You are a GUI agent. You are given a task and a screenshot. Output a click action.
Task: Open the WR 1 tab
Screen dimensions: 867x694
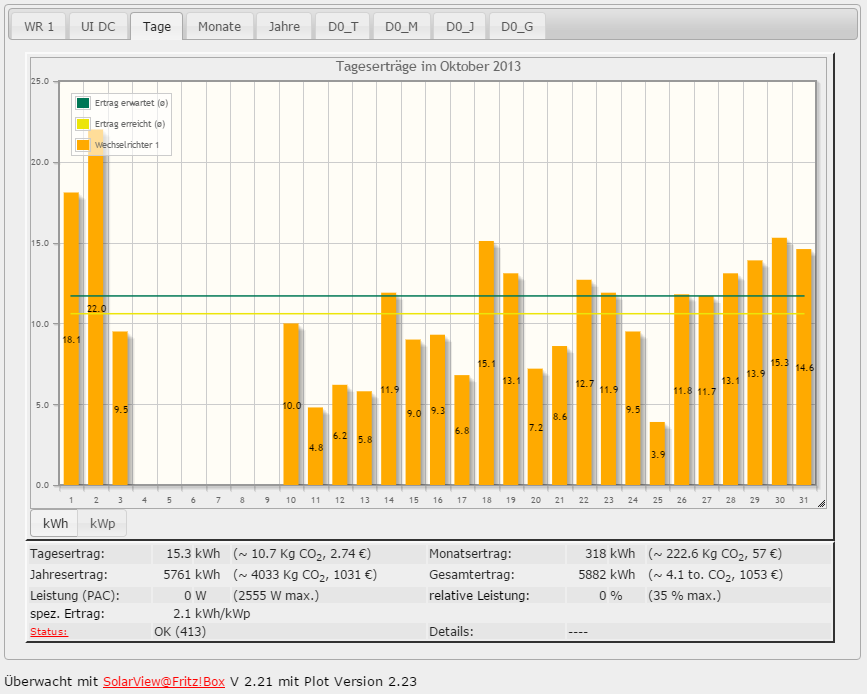pyautogui.click(x=39, y=27)
